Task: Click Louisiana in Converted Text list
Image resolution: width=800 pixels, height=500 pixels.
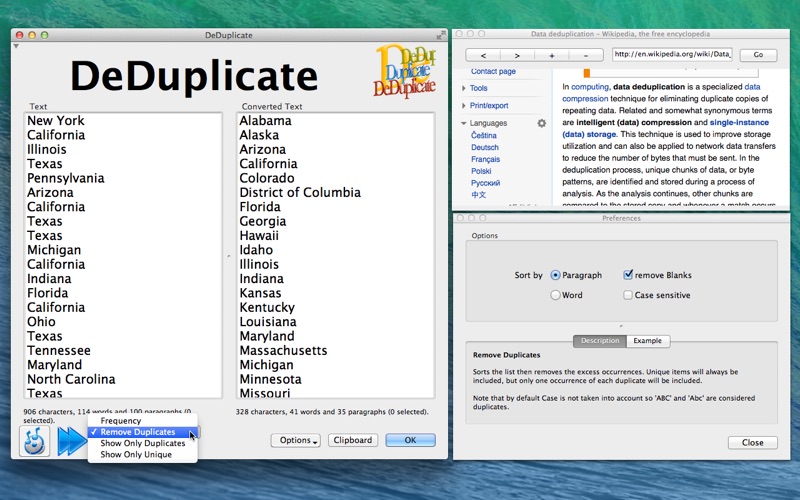Action: [x=268, y=322]
